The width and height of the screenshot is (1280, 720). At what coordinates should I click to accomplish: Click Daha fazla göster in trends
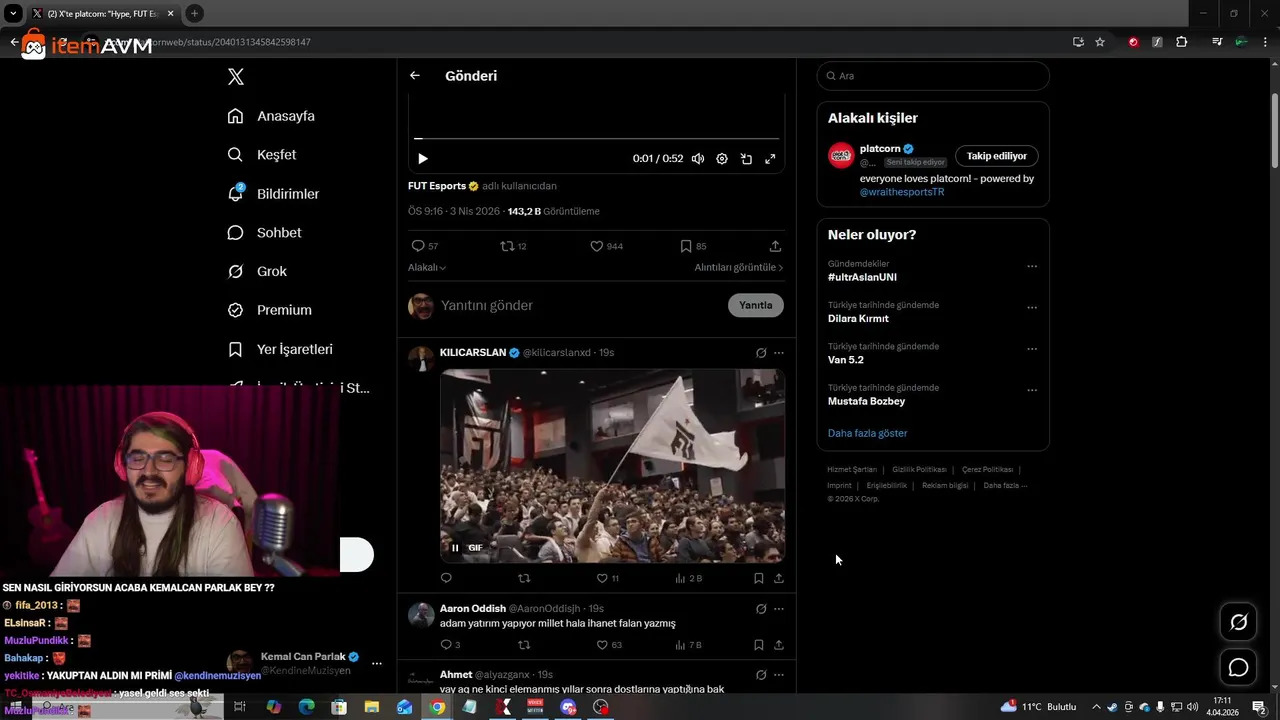(868, 433)
